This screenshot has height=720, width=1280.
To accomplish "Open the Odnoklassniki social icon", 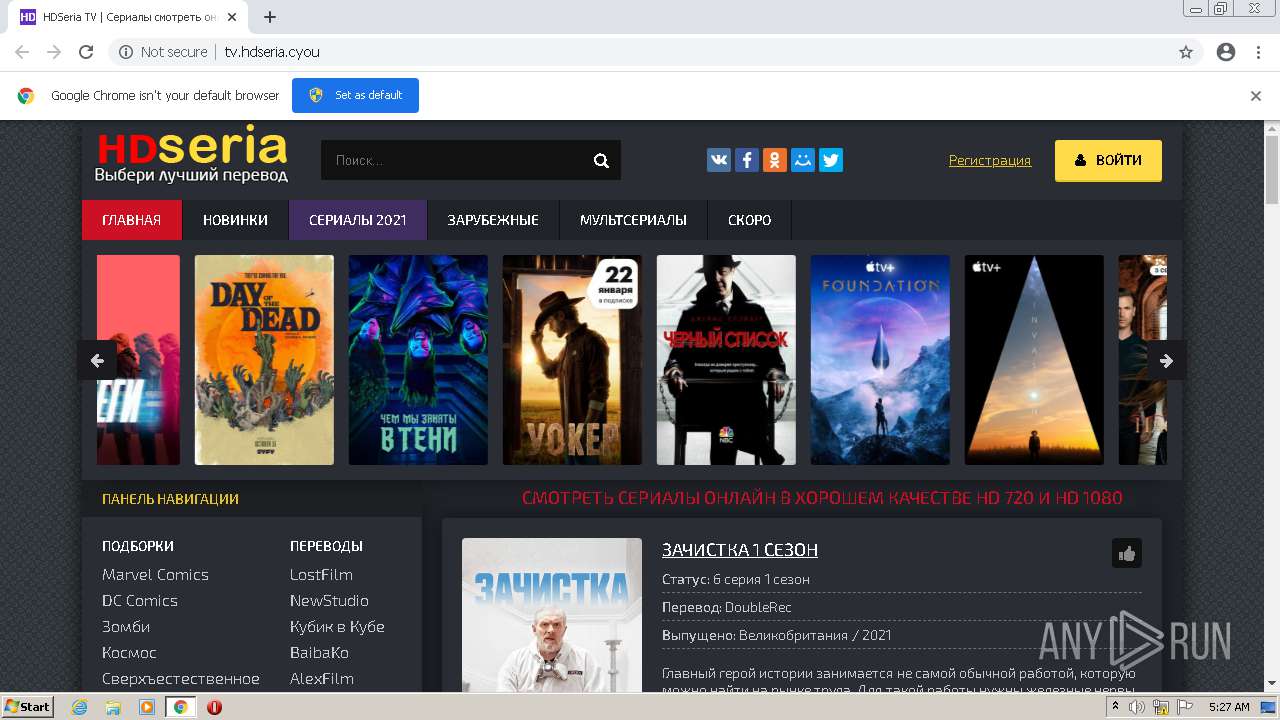I will tap(775, 160).
